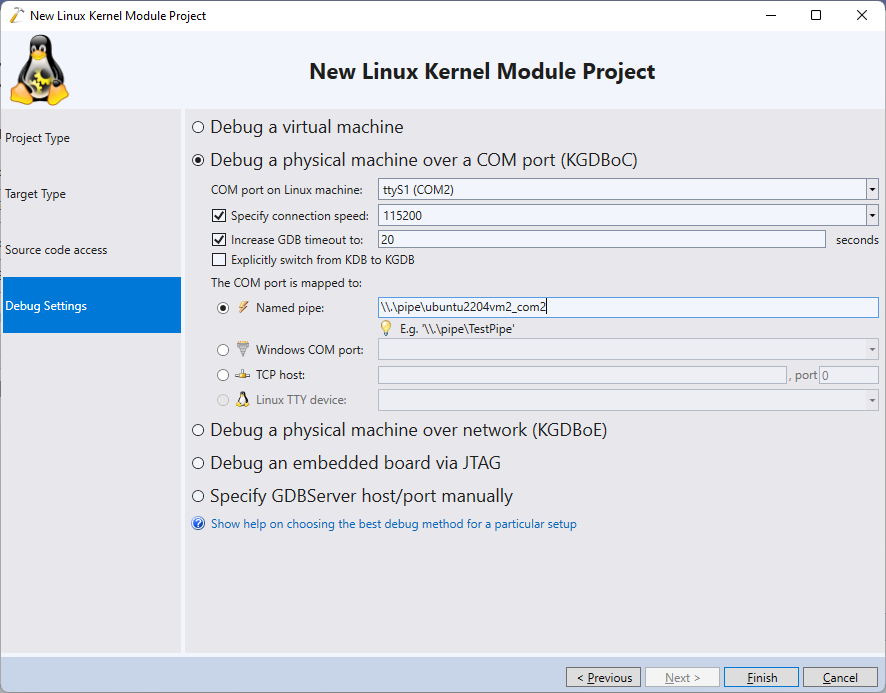This screenshot has height=693, width=886.
Task: Click the blue help question mark icon
Action: coord(198,523)
